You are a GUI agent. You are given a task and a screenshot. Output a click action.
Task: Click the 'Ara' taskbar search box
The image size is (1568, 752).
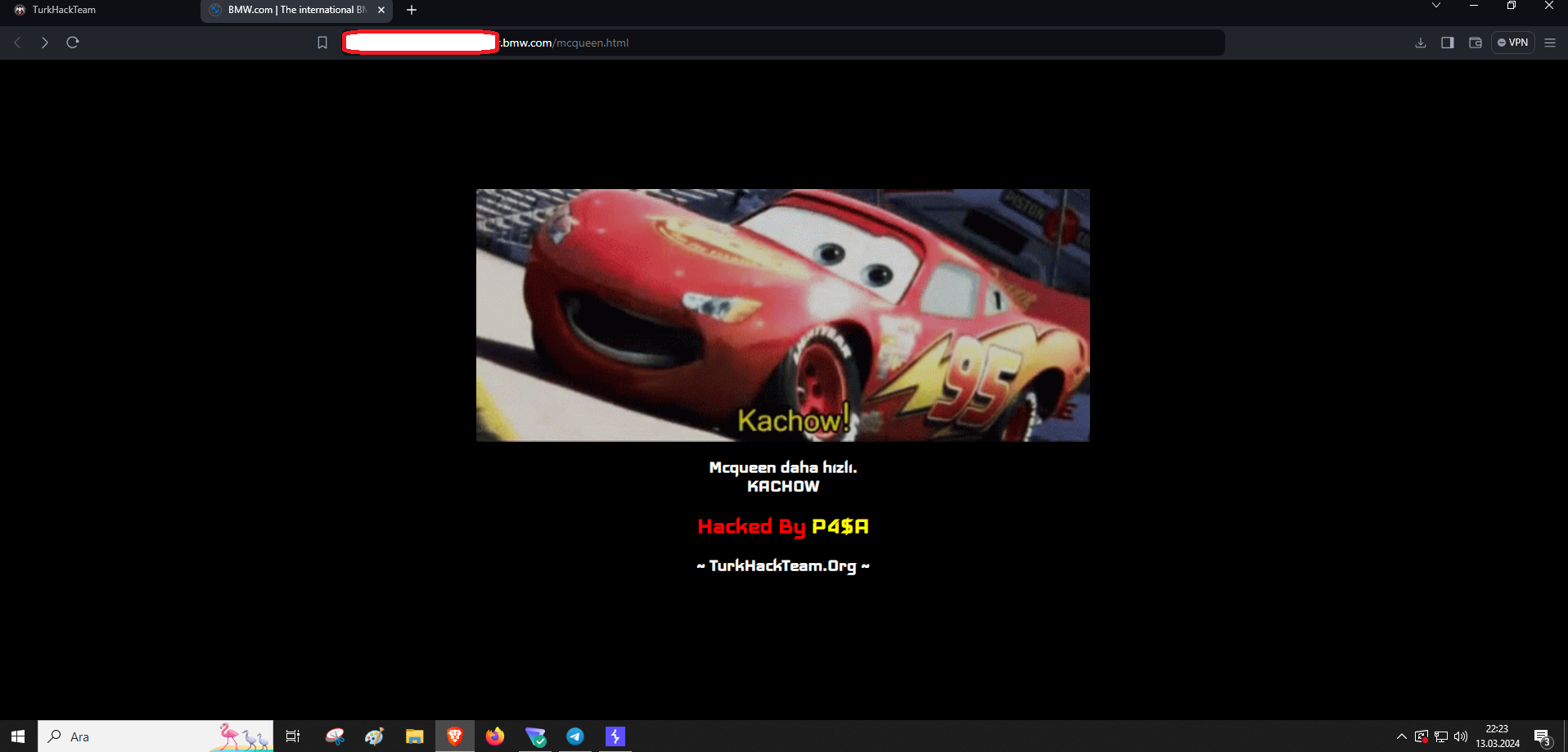click(155, 736)
